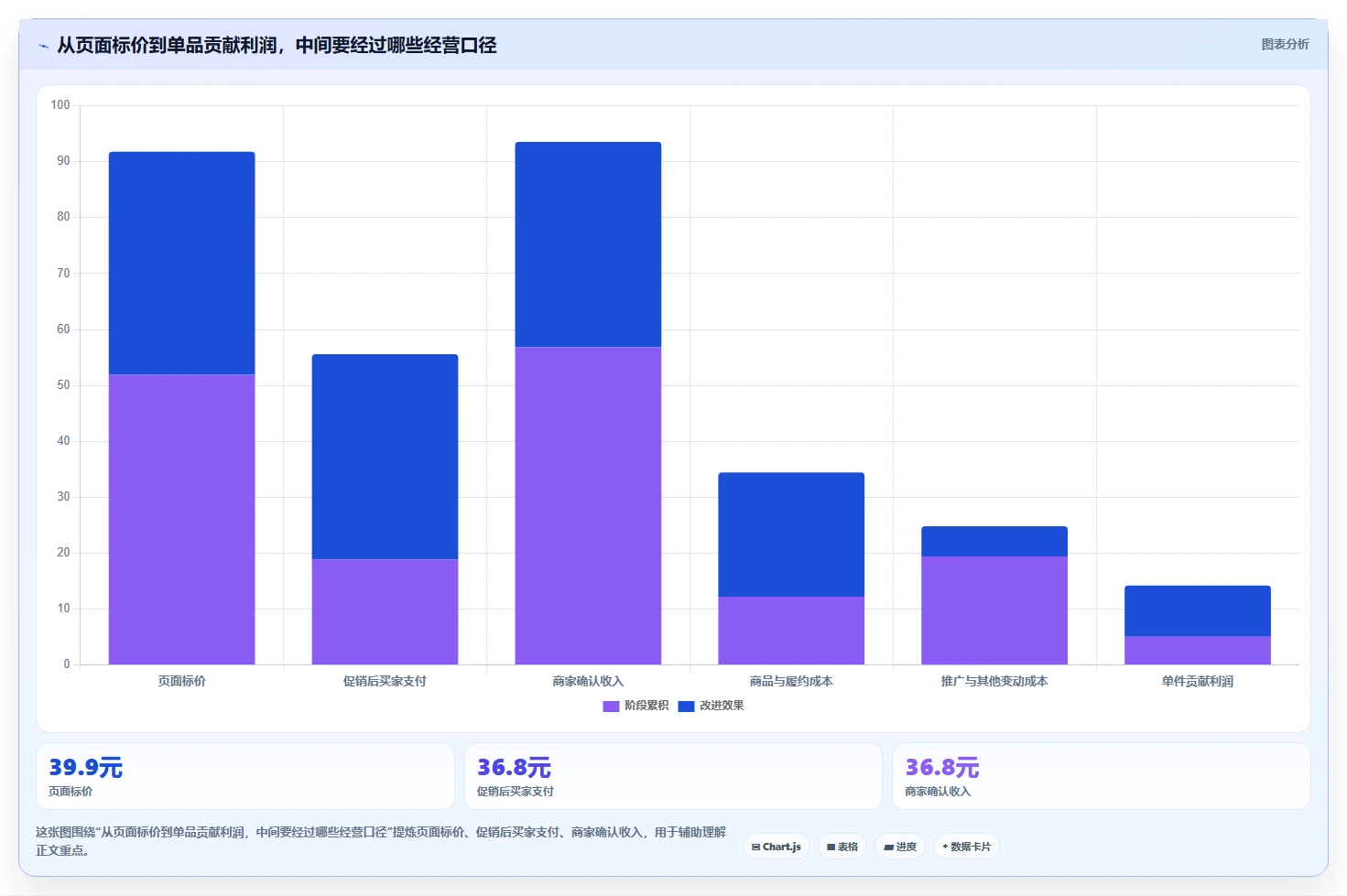Click the 商家确认收入 card caption
The width and height of the screenshot is (1347, 896).
coord(938,792)
